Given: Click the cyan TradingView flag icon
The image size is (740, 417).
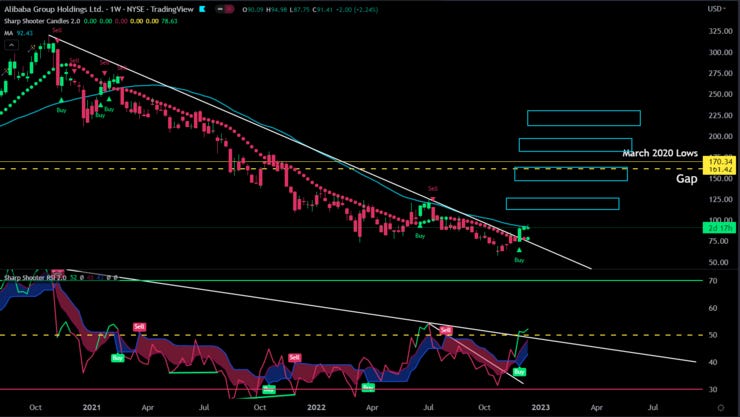Looking at the screenshot, I should click(202, 9).
